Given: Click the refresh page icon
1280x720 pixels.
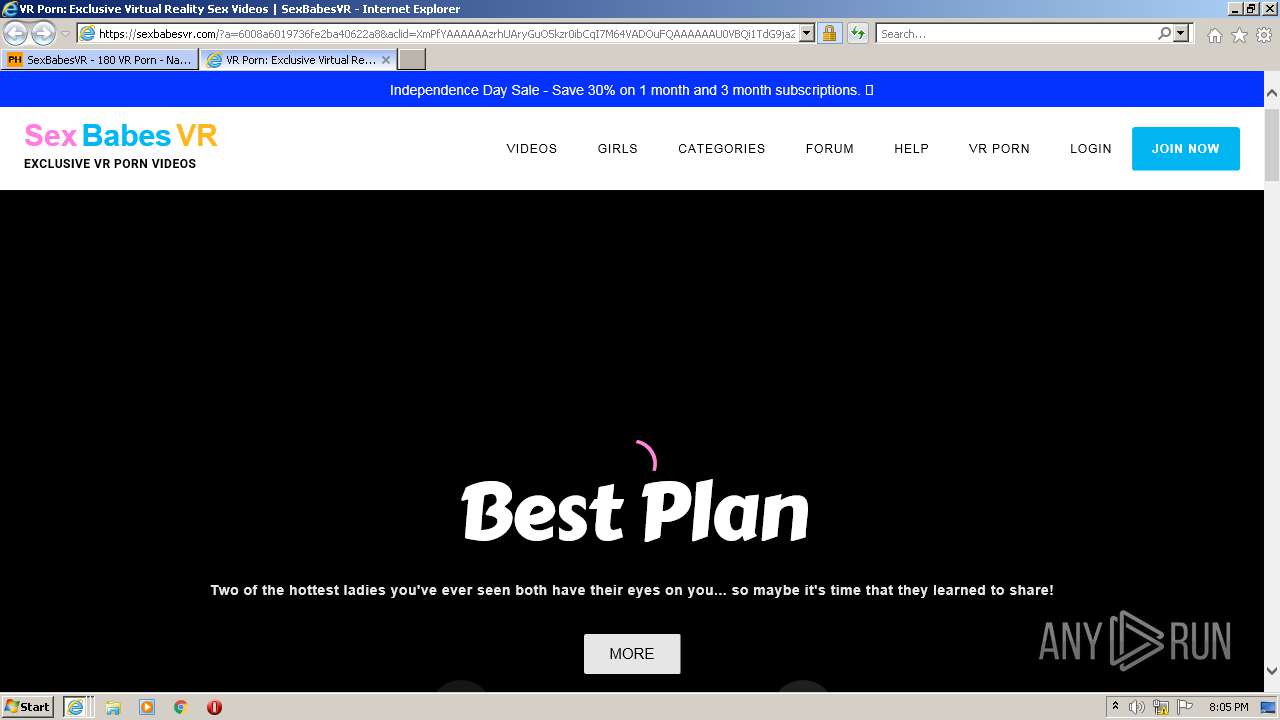Looking at the screenshot, I should pos(857,33).
